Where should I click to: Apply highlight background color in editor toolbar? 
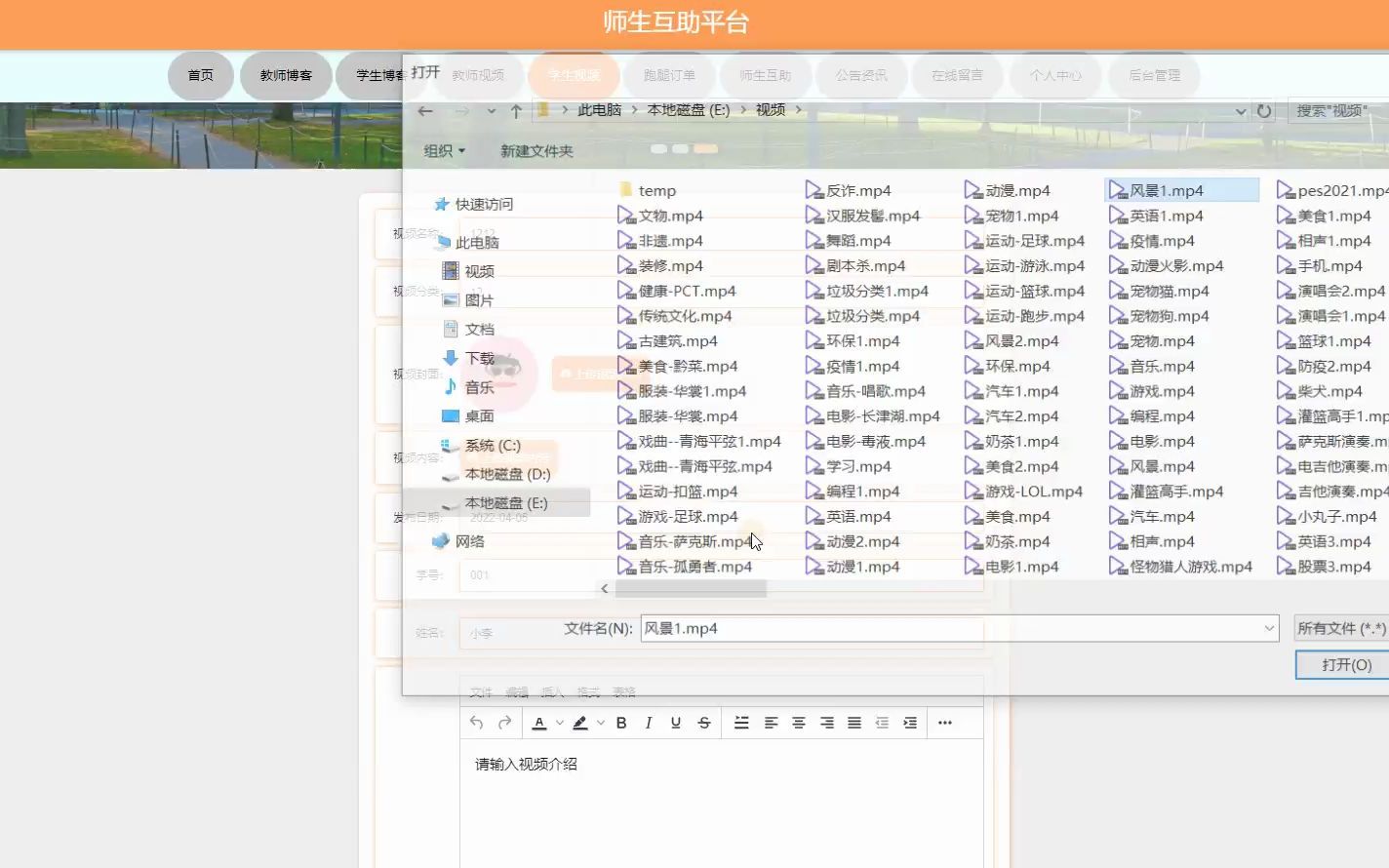tap(579, 723)
